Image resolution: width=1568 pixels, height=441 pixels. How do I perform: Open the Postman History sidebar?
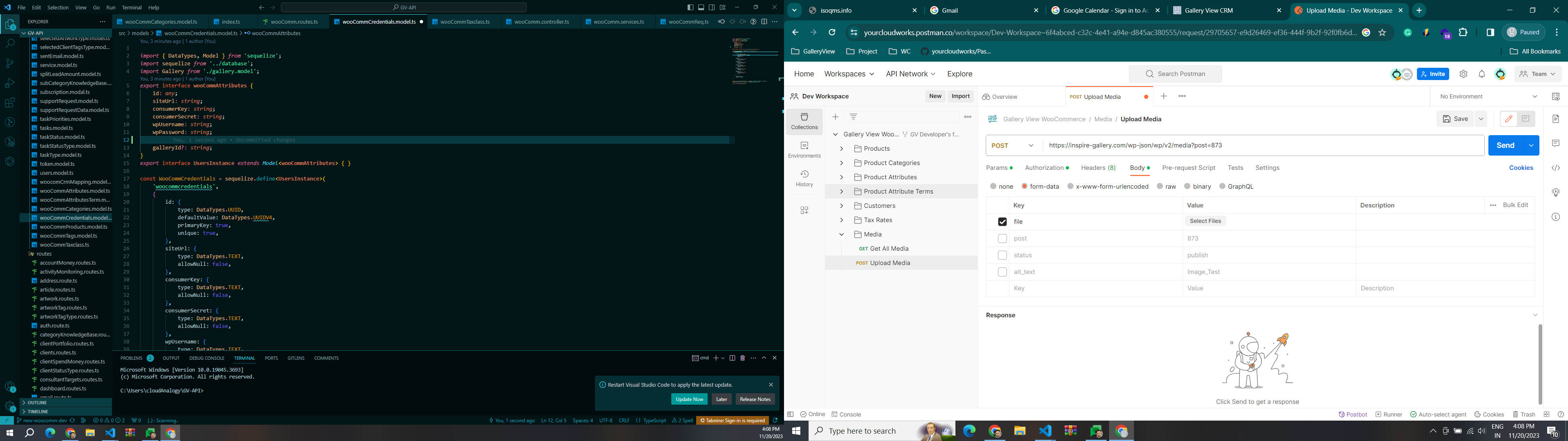pos(804,178)
